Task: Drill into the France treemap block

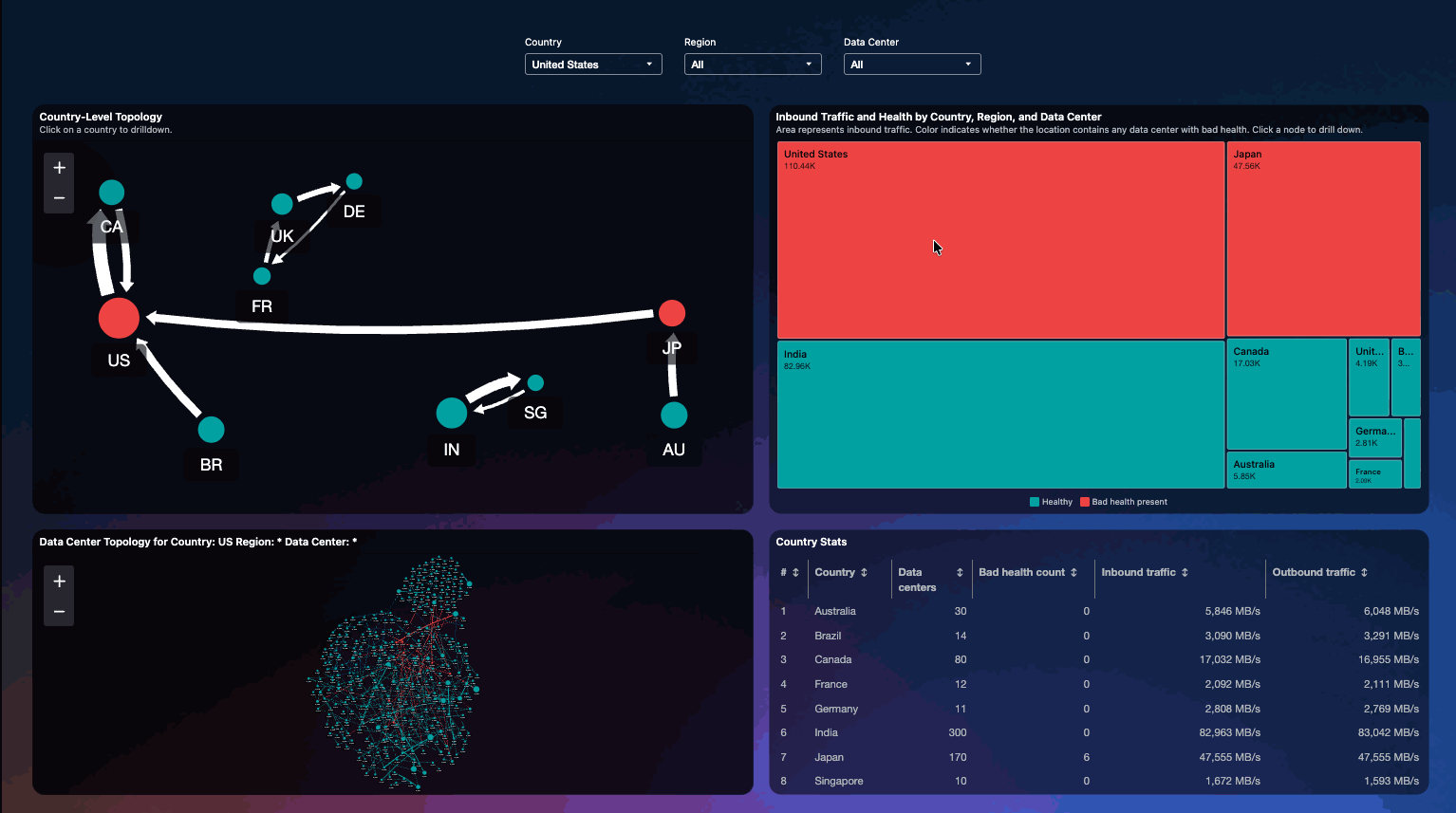Action: tap(1375, 473)
